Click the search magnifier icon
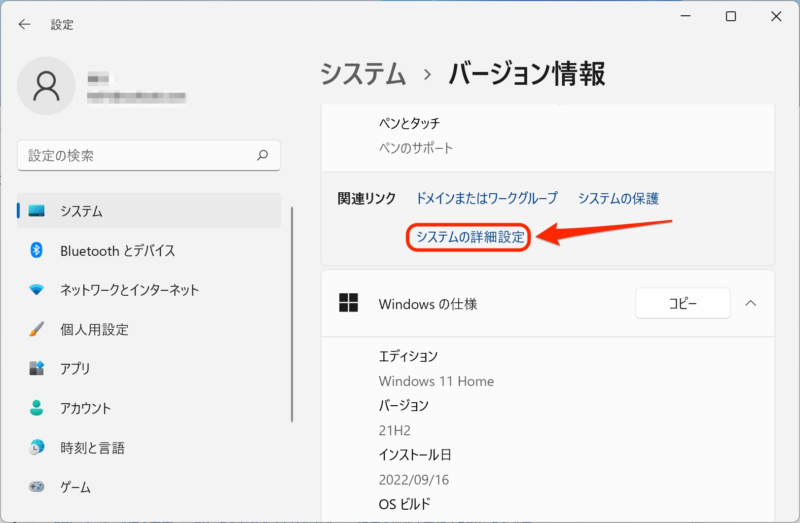The width and height of the screenshot is (800, 523). tap(263, 155)
